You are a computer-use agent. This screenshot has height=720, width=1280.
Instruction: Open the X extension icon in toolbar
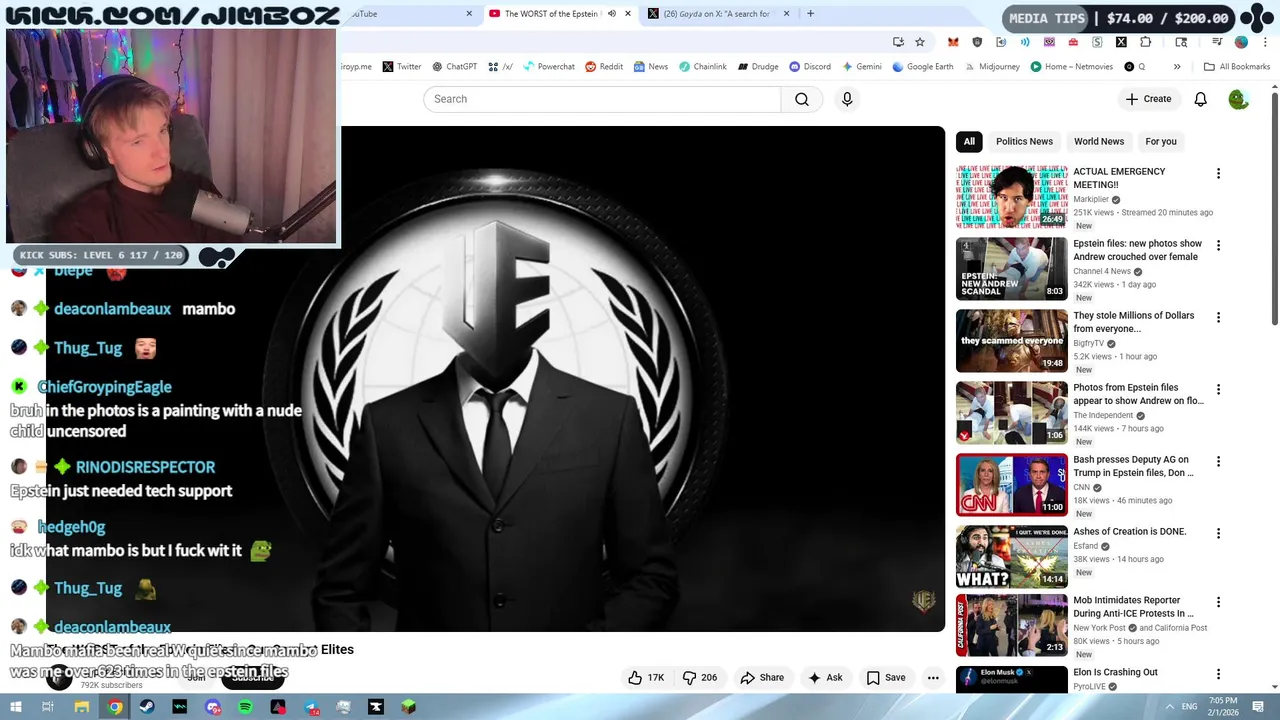[1121, 42]
